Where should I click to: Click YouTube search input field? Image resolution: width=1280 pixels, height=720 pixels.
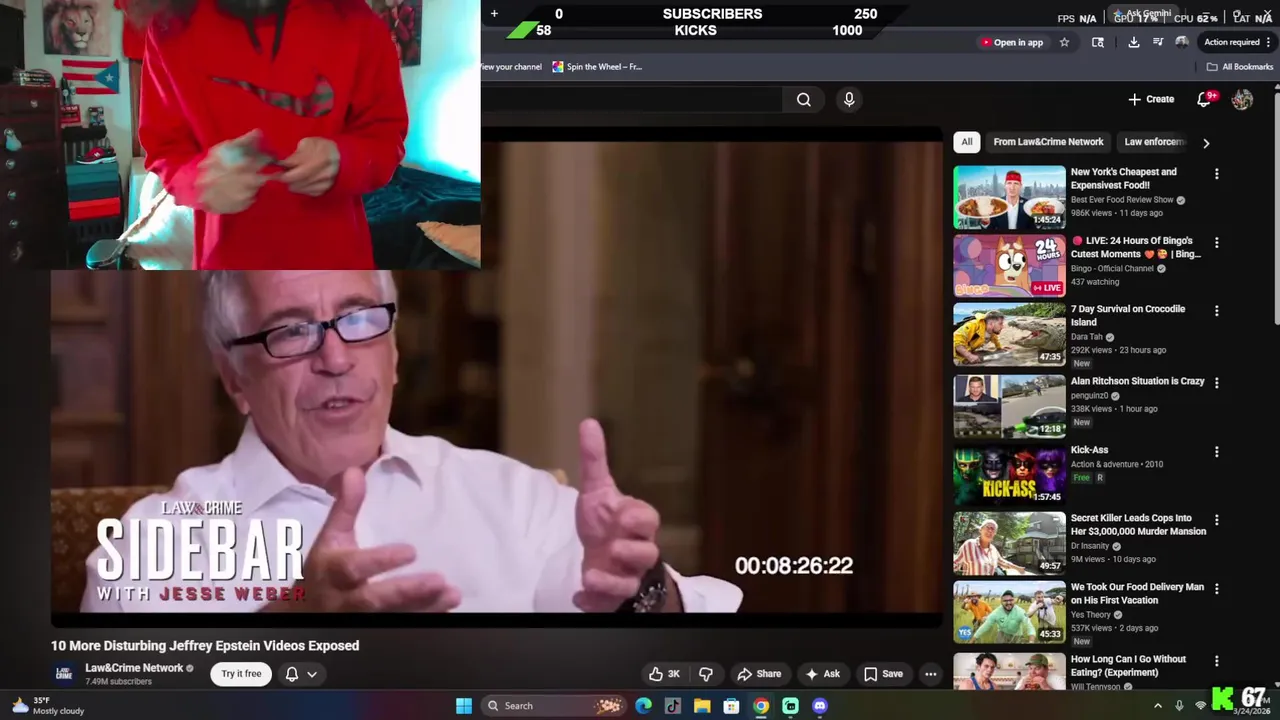(632, 99)
